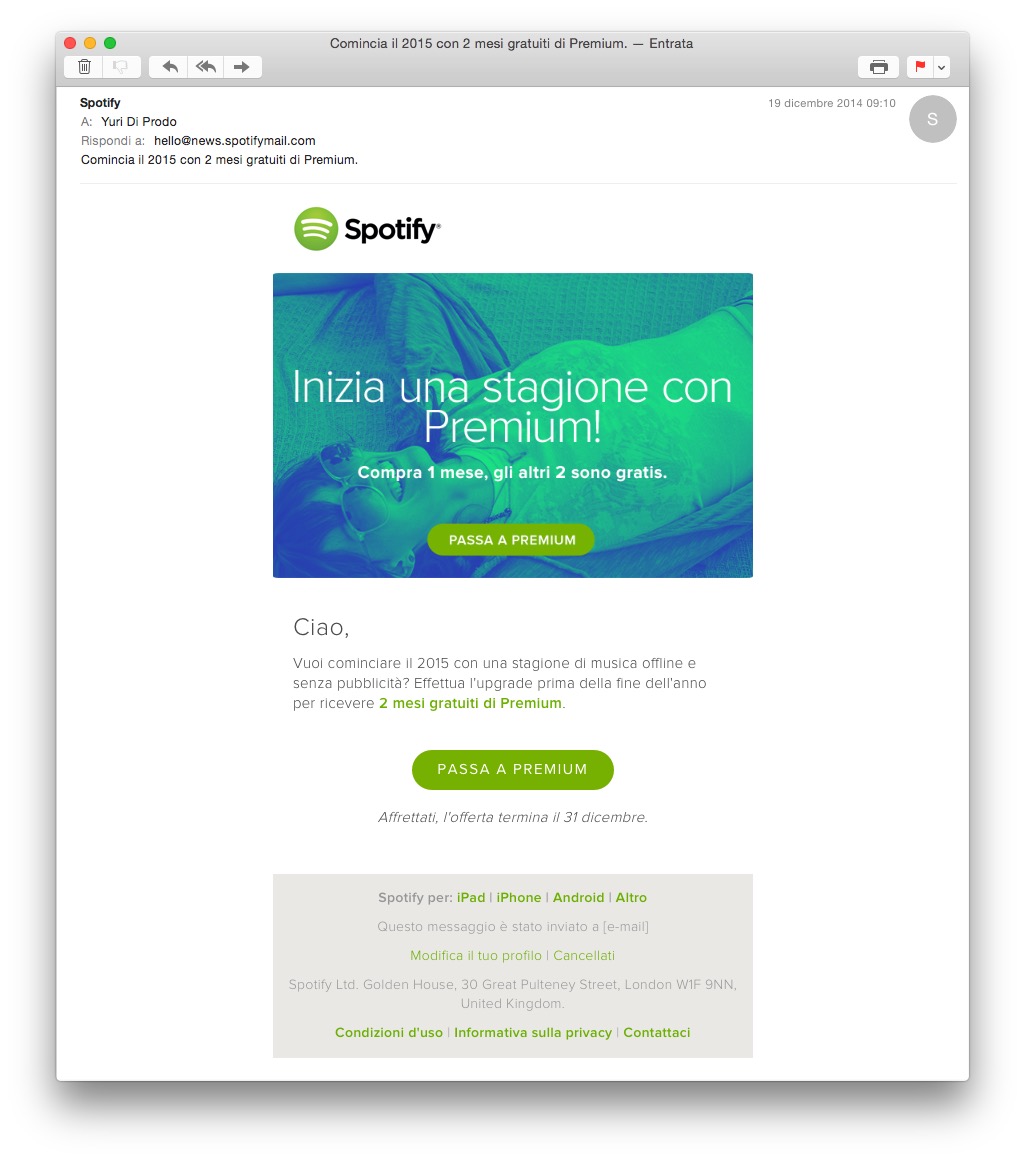Click the reply arrow icon
The height and width of the screenshot is (1161, 1025).
point(169,67)
